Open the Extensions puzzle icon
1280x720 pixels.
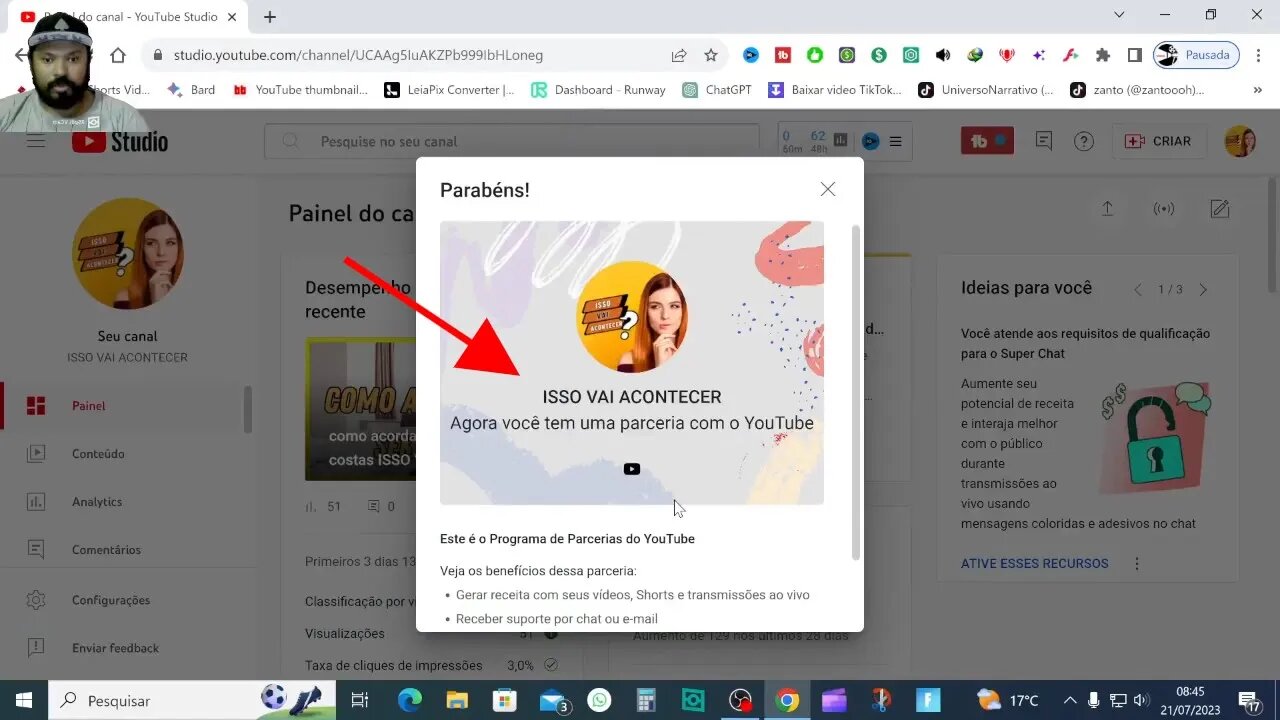point(1103,55)
